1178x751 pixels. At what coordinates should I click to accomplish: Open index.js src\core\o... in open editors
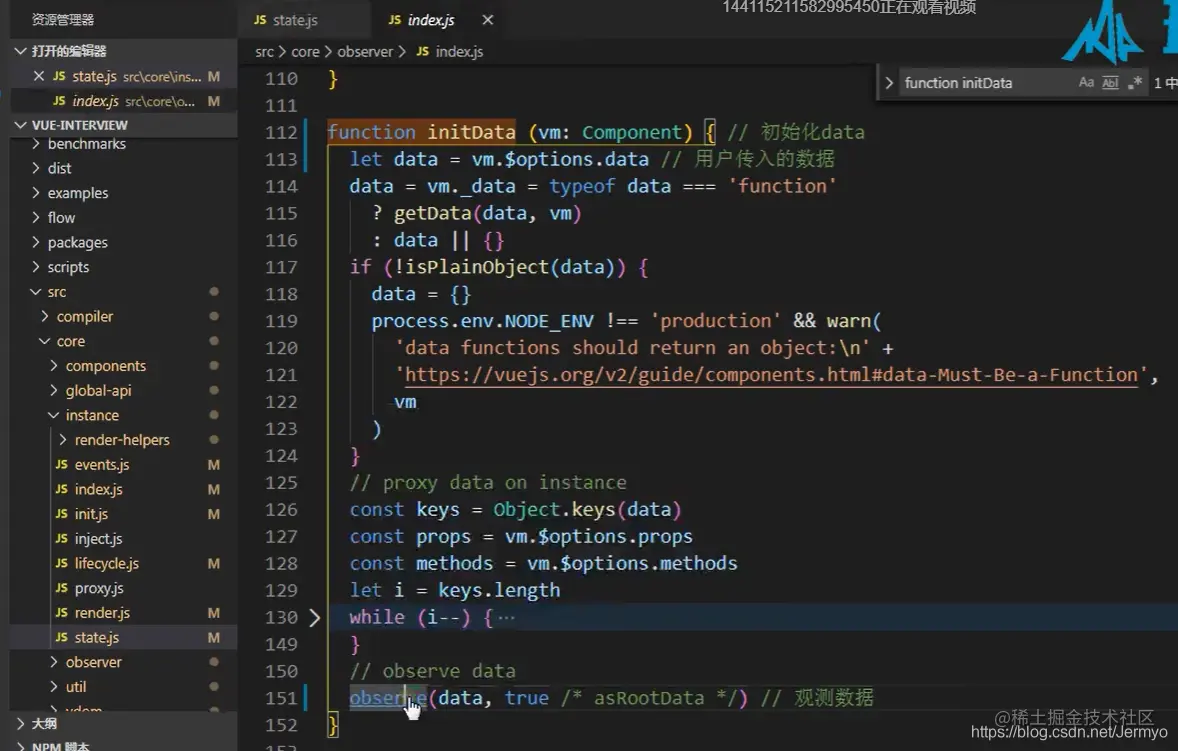(x=124, y=101)
